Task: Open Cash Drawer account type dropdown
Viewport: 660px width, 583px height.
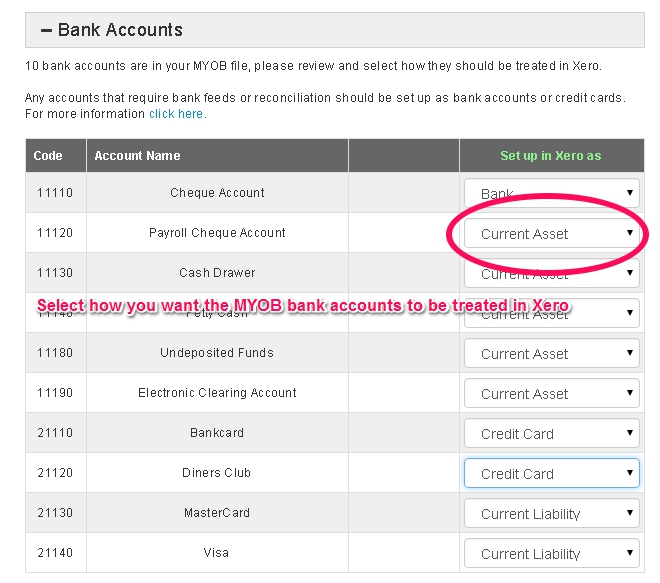Action: 551,273
